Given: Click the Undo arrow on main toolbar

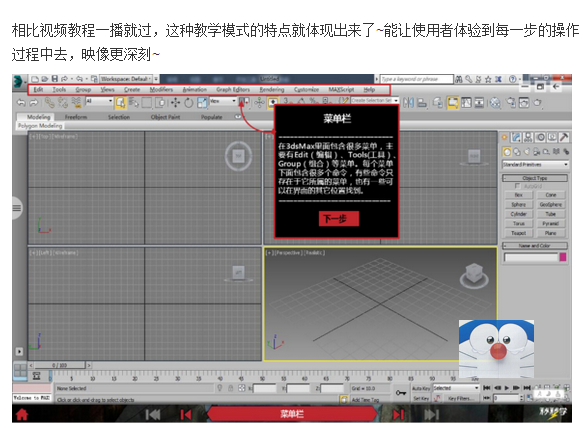Looking at the screenshot, I should 22,102.
